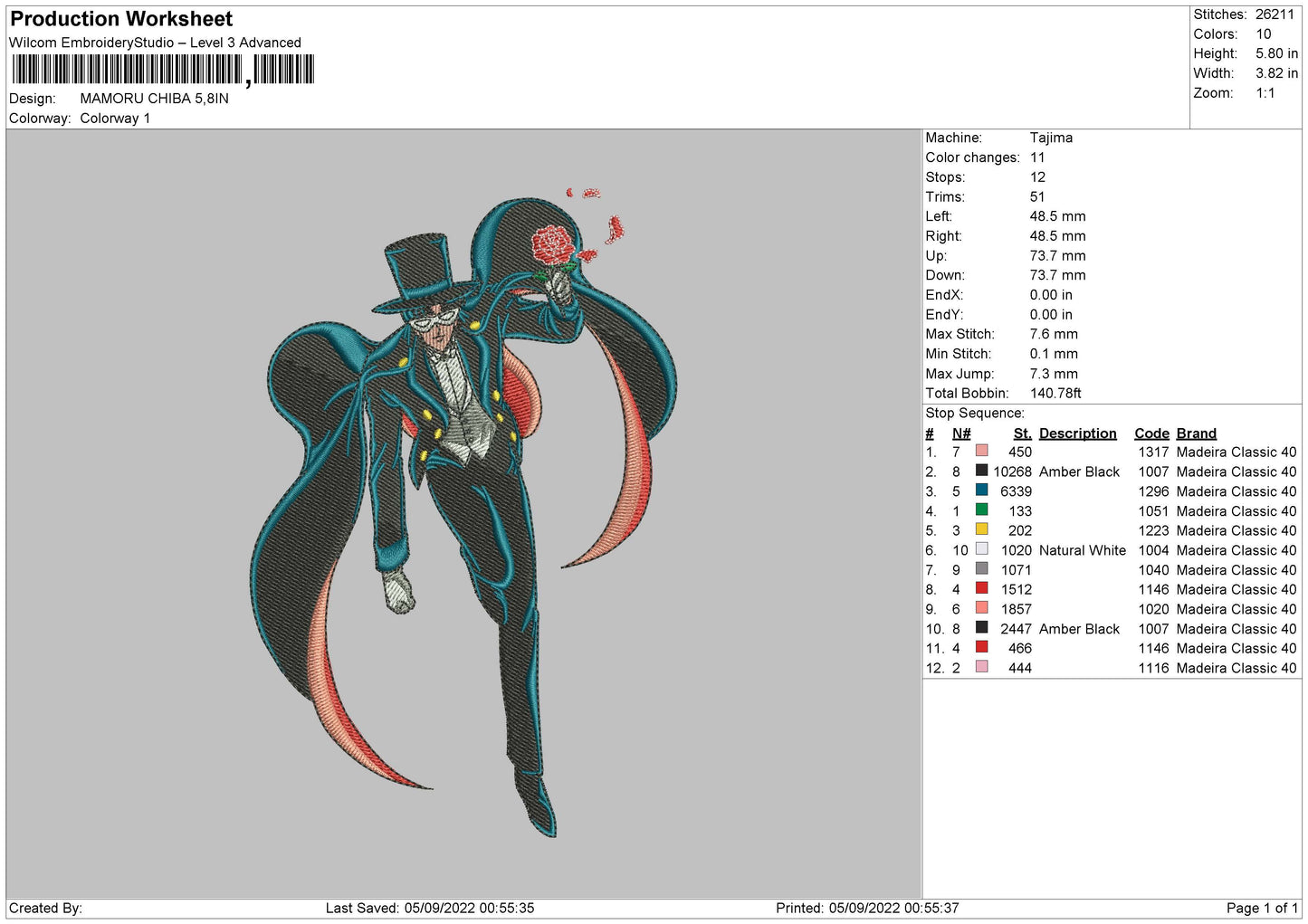Select the teal swatch for code 1296
The width and height of the screenshot is (1308, 924).
981,491
